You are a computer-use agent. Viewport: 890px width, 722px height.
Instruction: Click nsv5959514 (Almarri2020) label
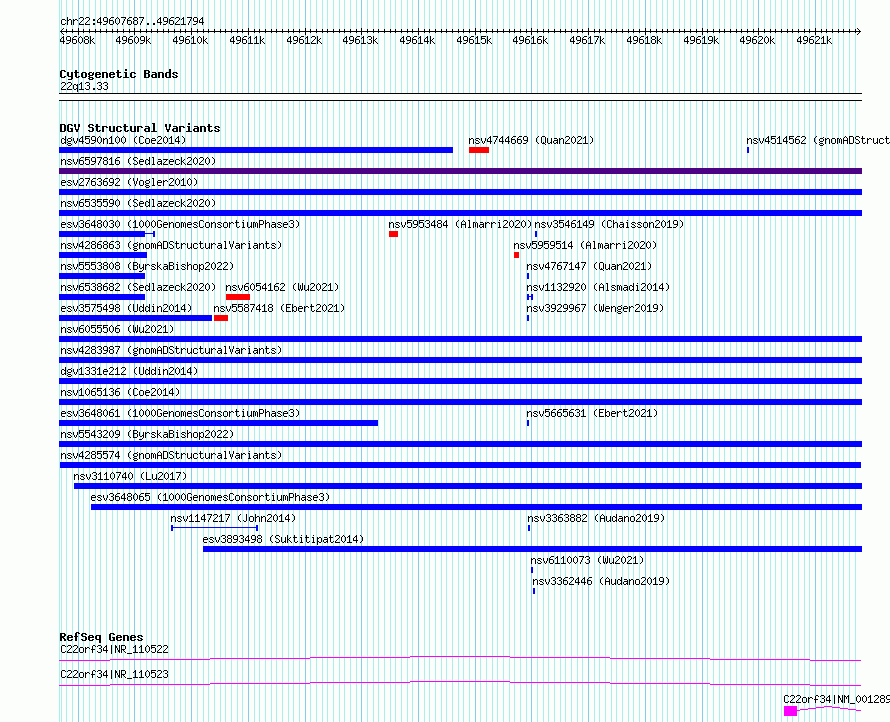click(585, 245)
